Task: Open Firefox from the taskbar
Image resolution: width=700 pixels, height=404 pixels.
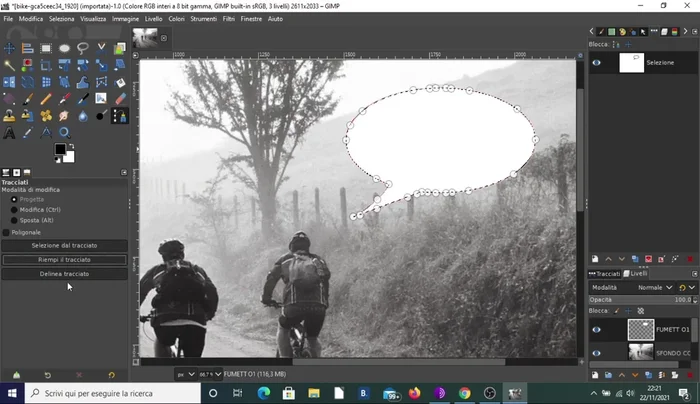Action: 414,393
